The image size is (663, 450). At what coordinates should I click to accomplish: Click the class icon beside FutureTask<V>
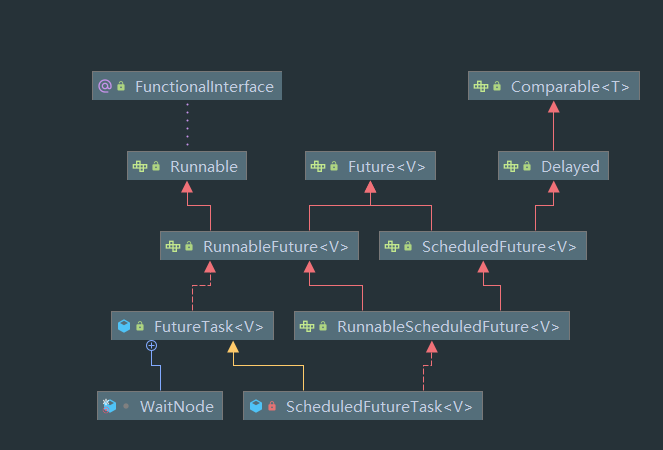tap(124, 326)
